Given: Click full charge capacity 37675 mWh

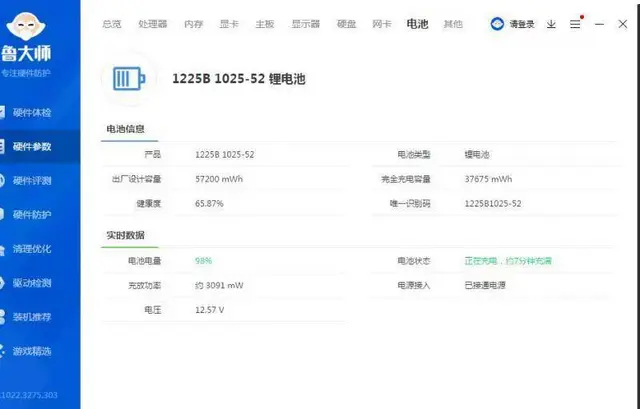Looking at the screenshot, I should [x=488, y=179].
